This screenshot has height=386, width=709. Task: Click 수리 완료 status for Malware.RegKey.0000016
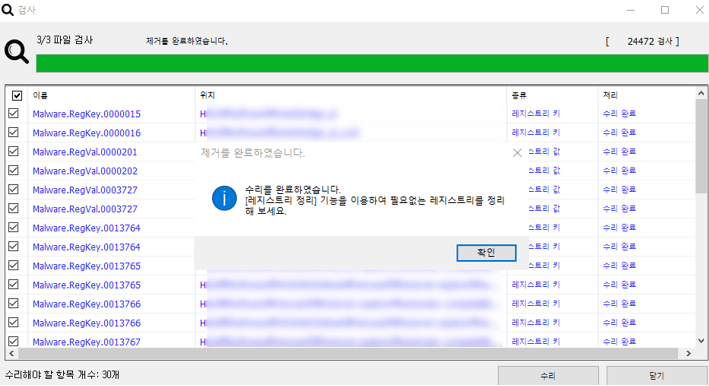coord(619,132)
